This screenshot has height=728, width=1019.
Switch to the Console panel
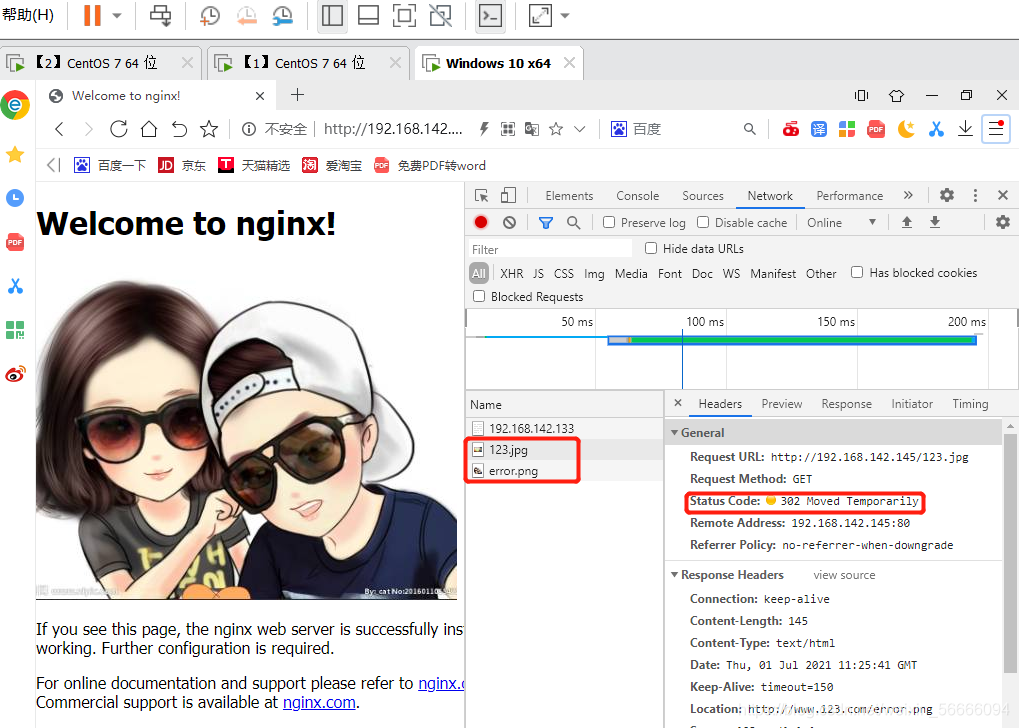tap(638, 196)
